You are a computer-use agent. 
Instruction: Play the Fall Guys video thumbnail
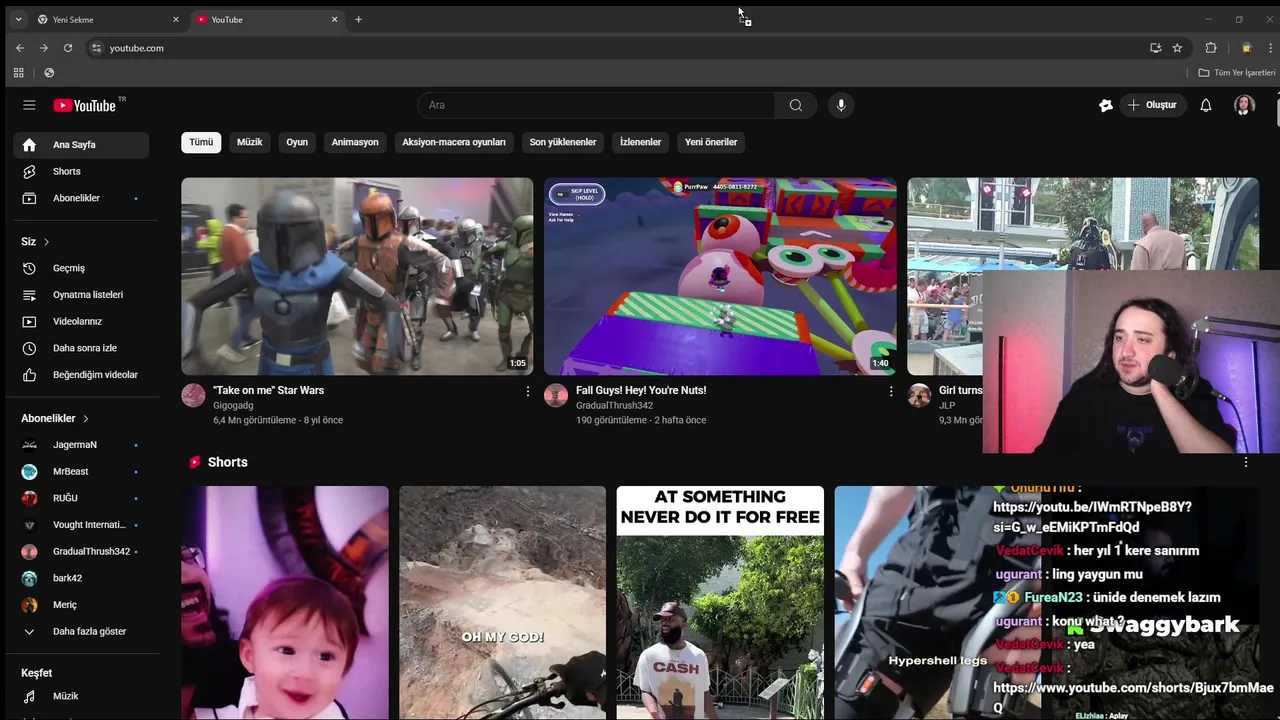(720, 276)
